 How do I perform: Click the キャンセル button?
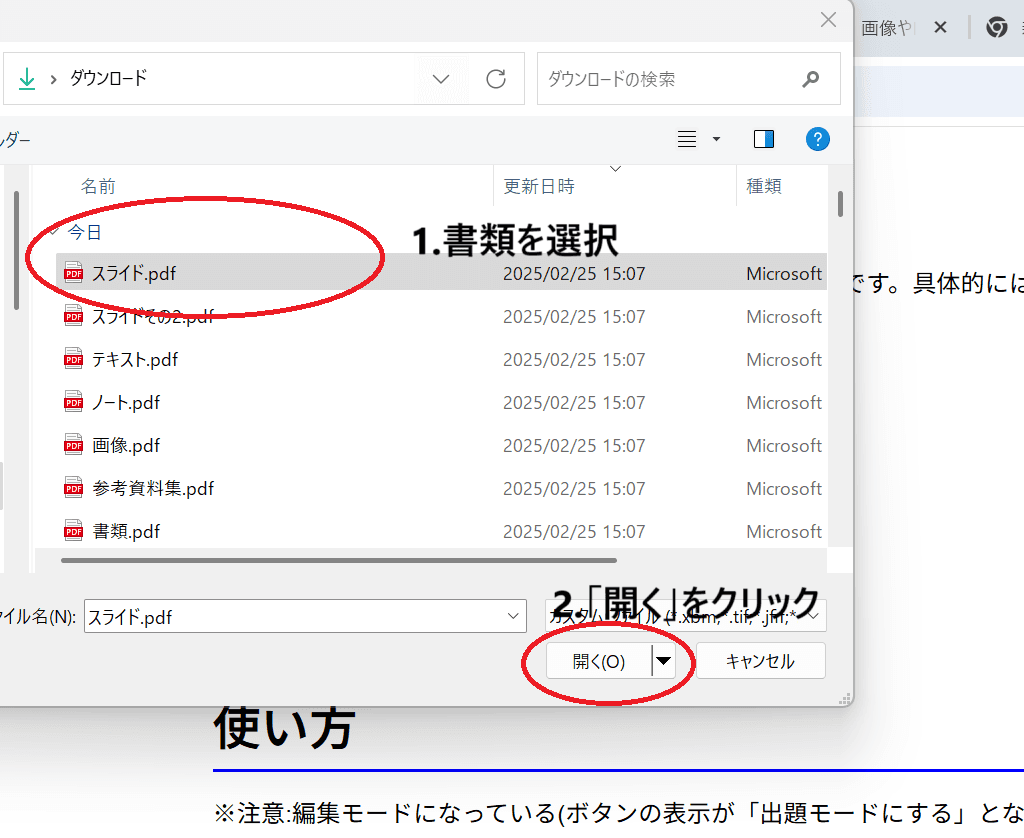pyautogui.click(x=761, y=661)
